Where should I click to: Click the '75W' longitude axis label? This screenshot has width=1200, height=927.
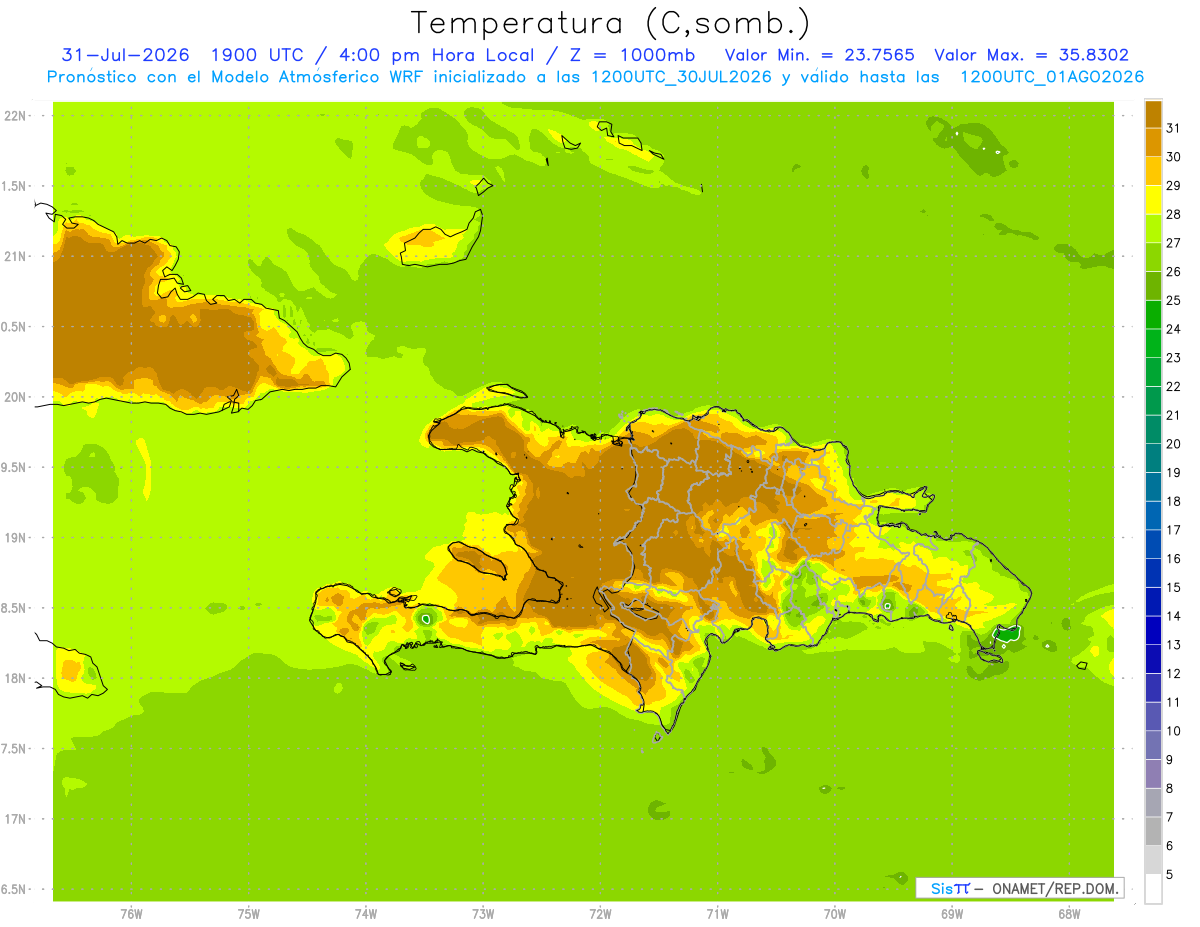[x=249, y=914]
